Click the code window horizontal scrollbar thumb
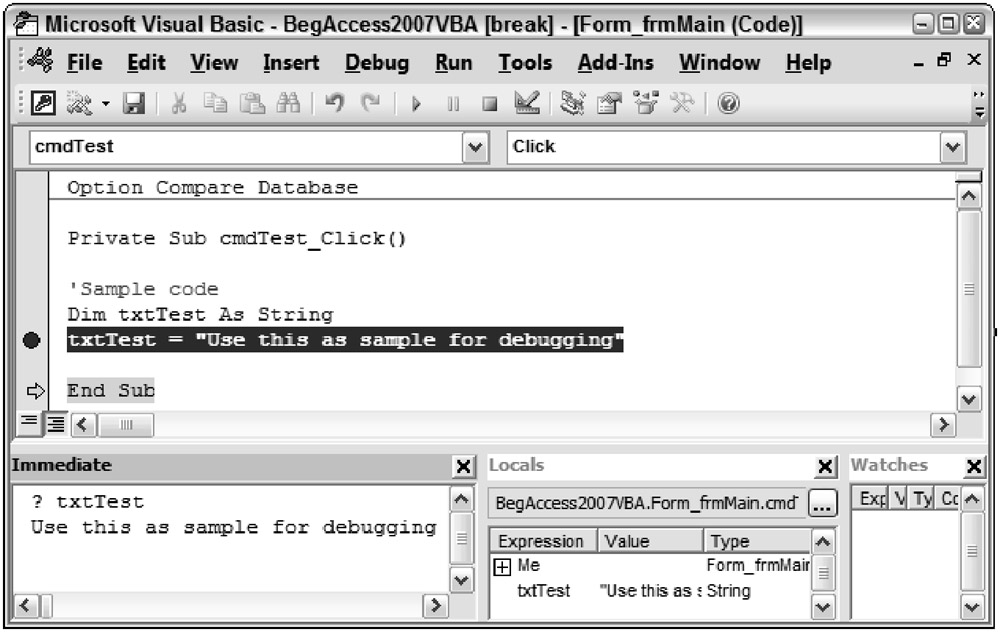1000x632 pixels. 126,424
